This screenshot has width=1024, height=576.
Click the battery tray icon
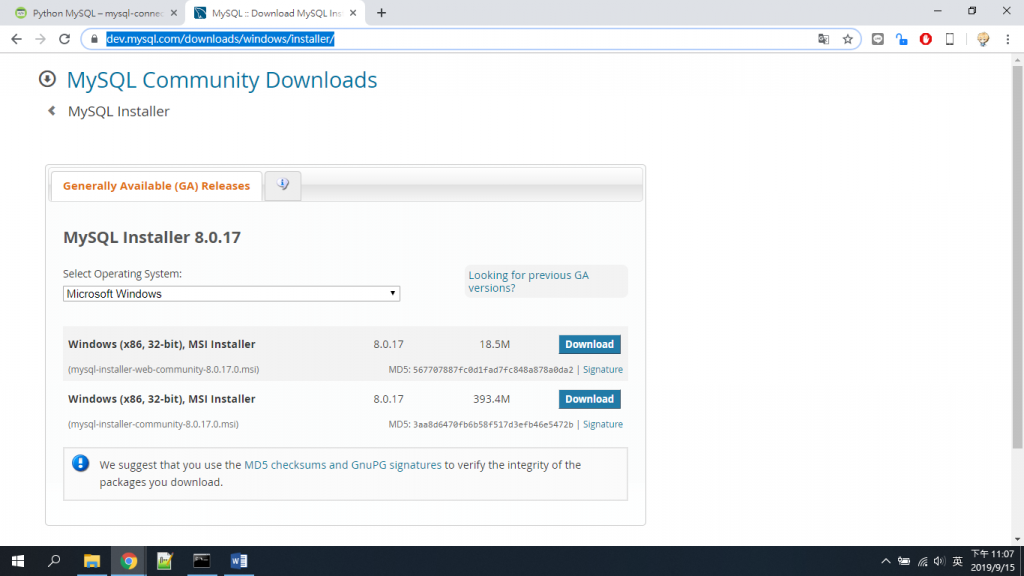pyautogui.click(x=904, y=562)
